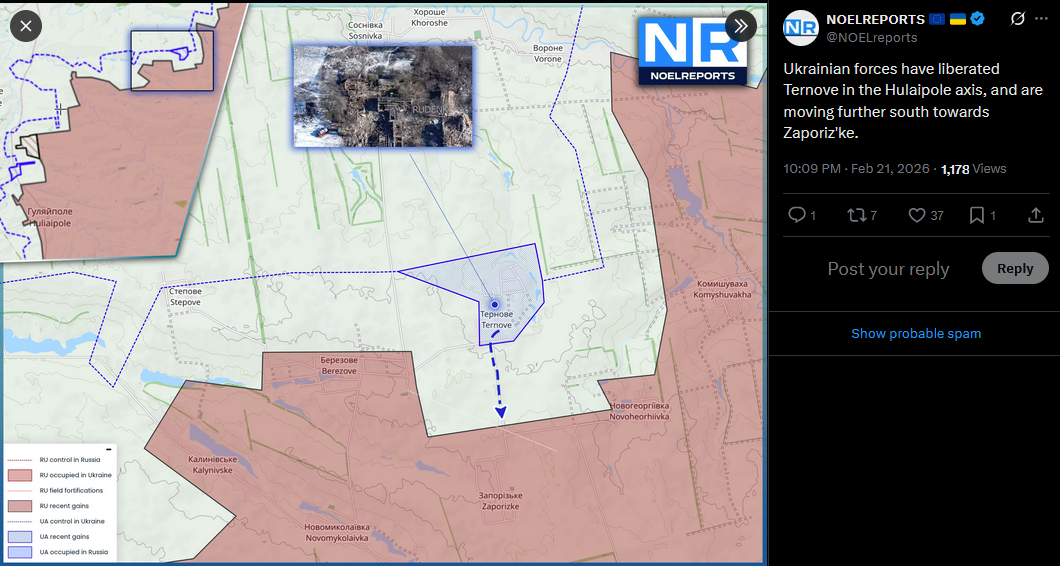Open the more options ellipsis menu
The width and height of the screenshot is (1060, 566).
point(1041,19)
